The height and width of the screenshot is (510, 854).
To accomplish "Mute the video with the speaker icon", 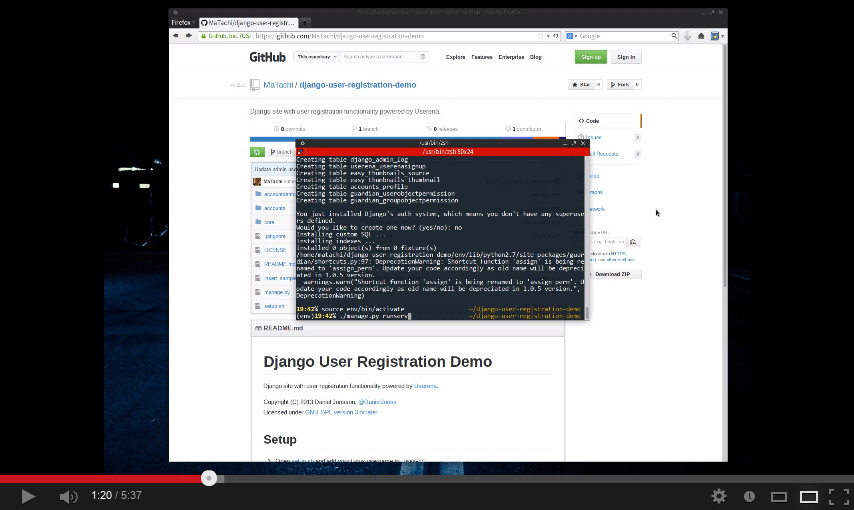I will pyautogui.click(x=68, y=496).
